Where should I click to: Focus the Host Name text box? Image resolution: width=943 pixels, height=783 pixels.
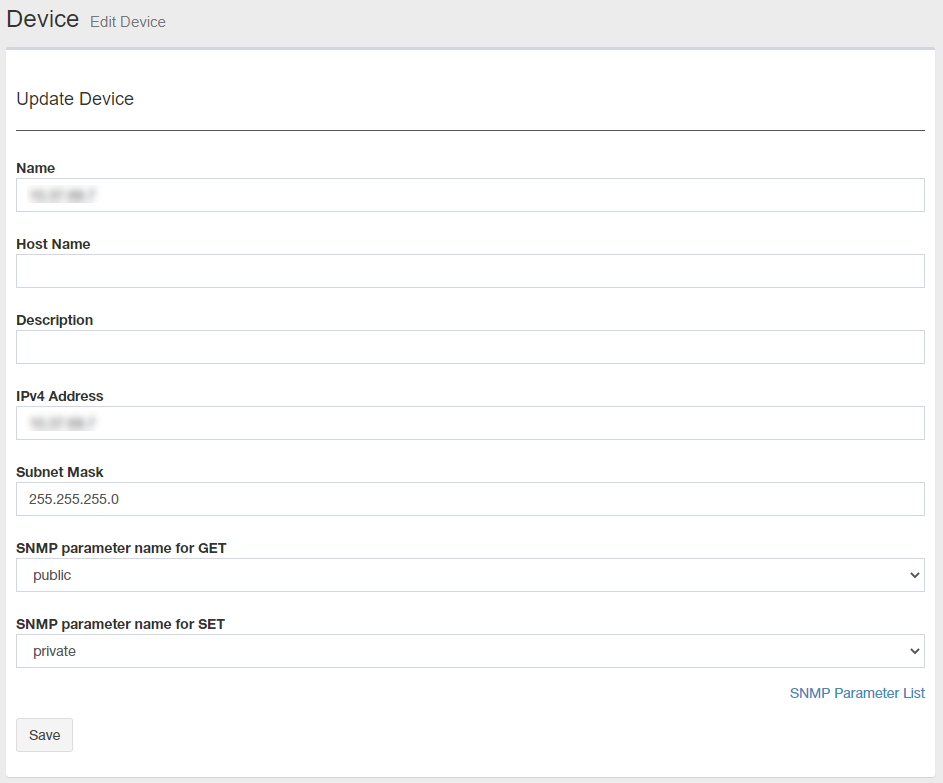click(x=470, y=271)
